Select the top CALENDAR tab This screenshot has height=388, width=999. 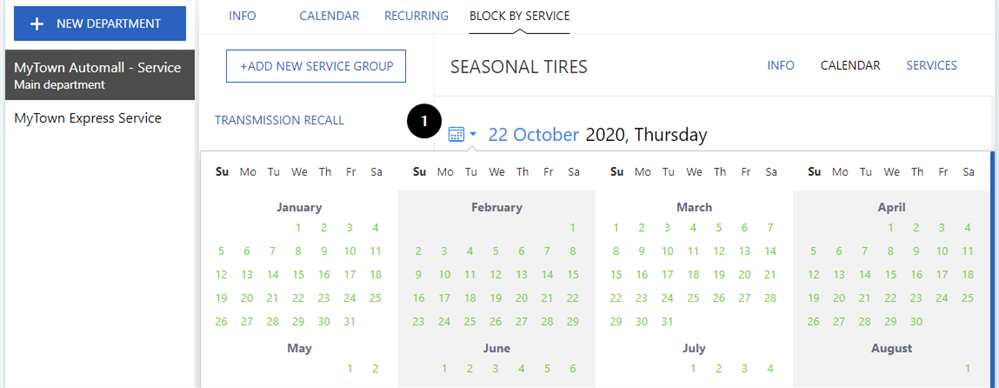[x=329, y=15]
